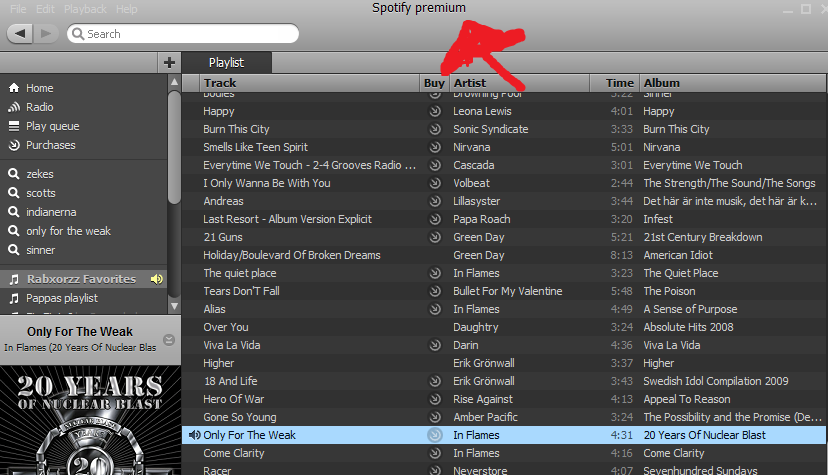The height and width of the screenshot is (475, 828).
Task: Select the indianerna saved search
Action: [x=51, y=212]
